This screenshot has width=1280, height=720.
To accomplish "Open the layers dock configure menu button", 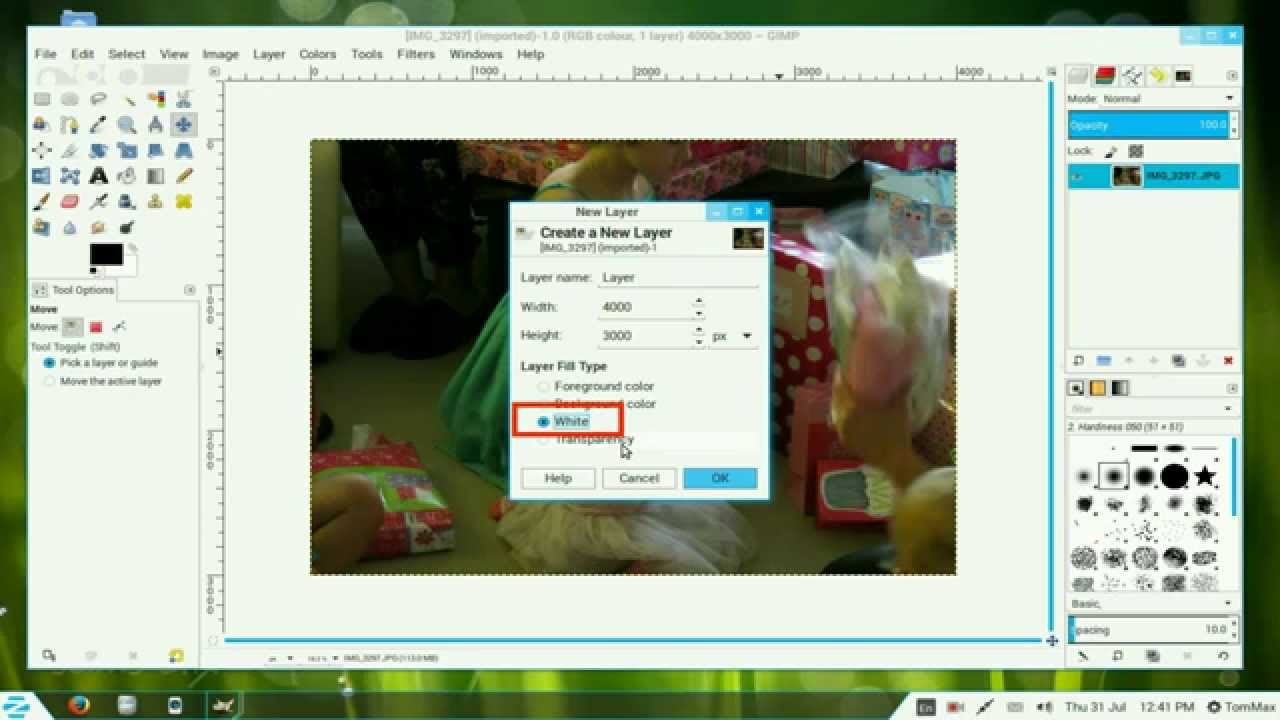I will pyautogui.click(x=1232, y=76).
